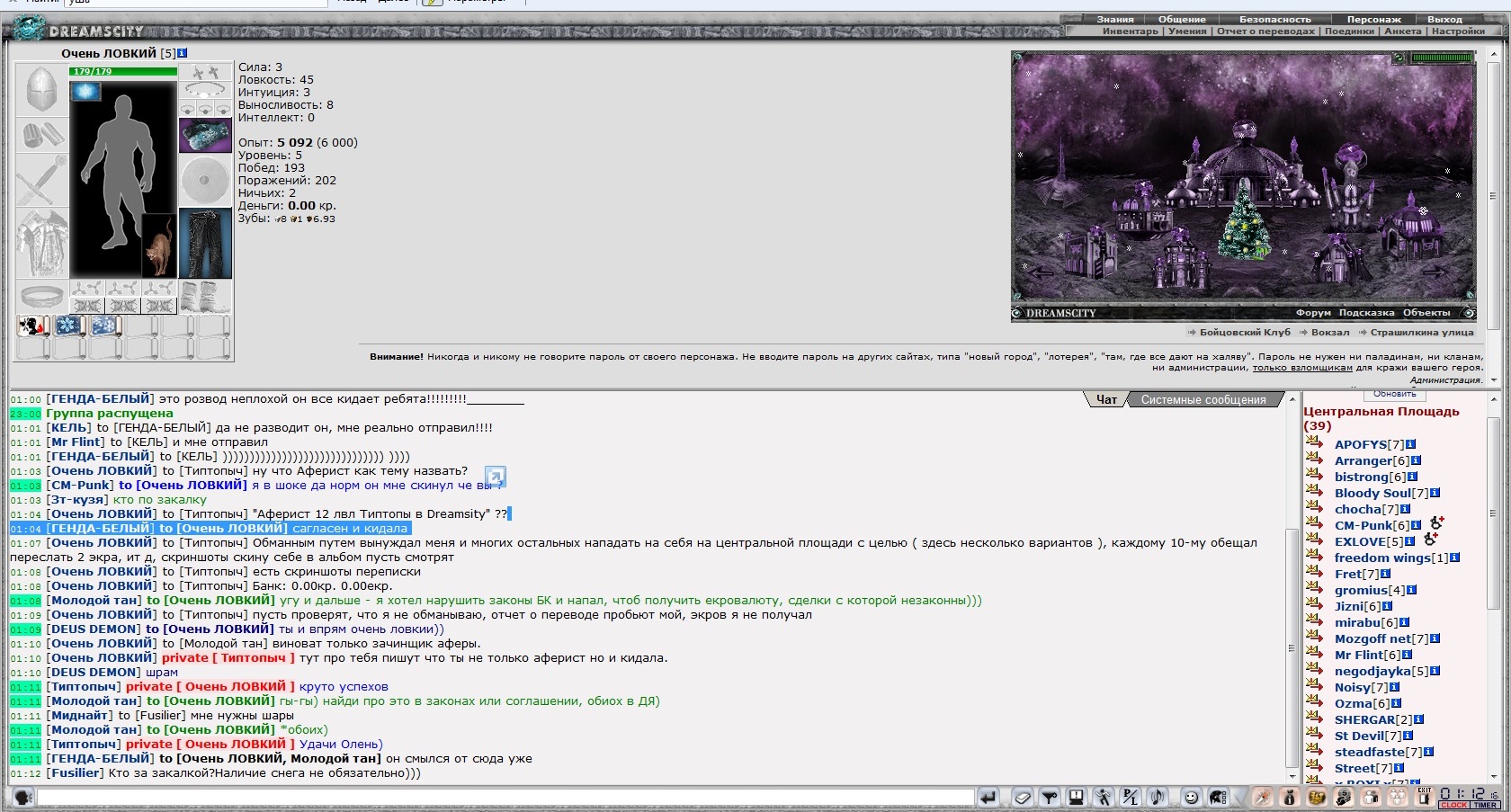Click the Обновить button in player list

(x=1394, y=394)
